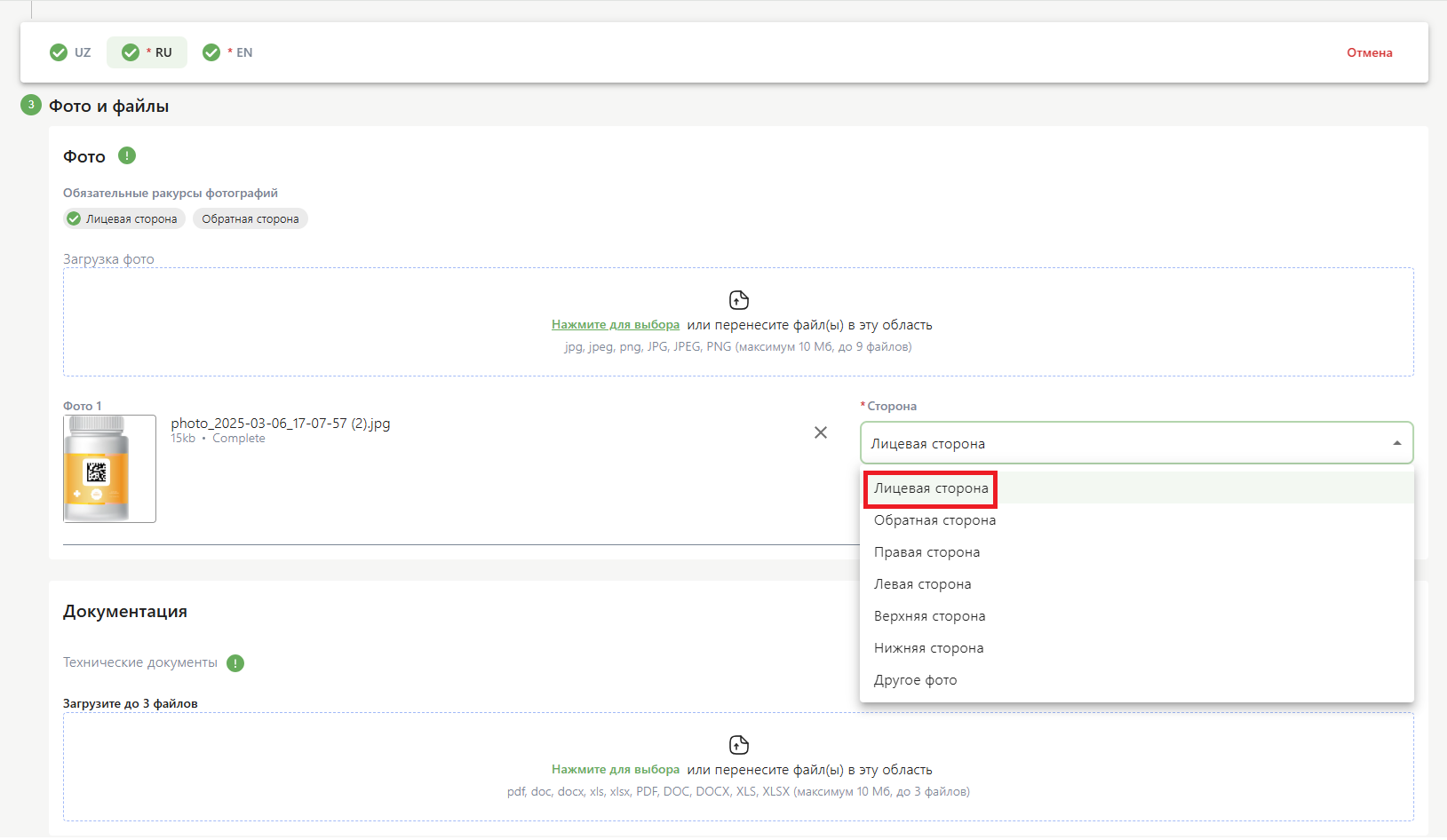Screen dimensions: 1447x840
Task: Click the Обязательные ракурсы фотографий label
Action: pyautogui.click(x=171, y=194)
